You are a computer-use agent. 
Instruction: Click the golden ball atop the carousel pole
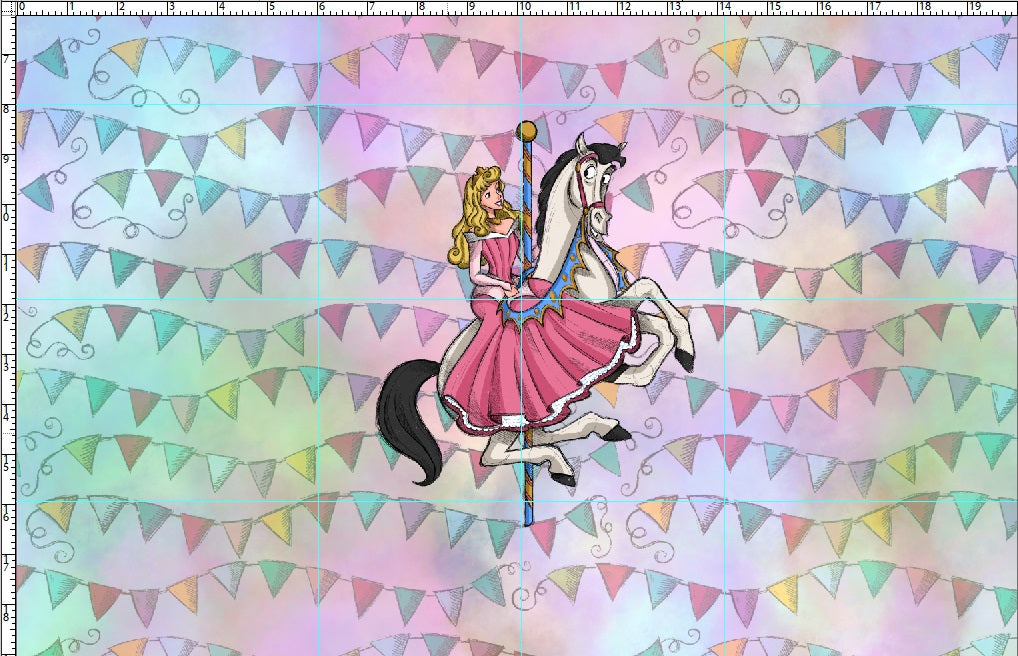tap(526, 130)
